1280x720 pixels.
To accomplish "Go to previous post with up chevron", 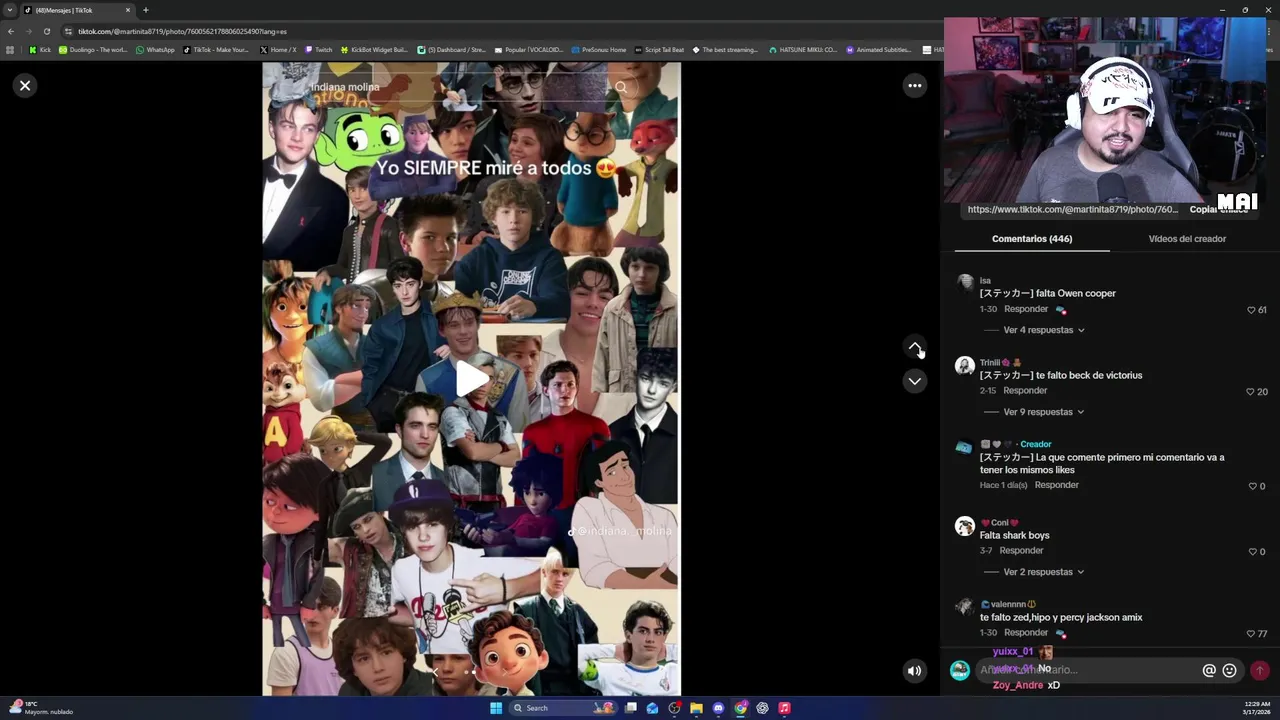I will pos(914,346).
